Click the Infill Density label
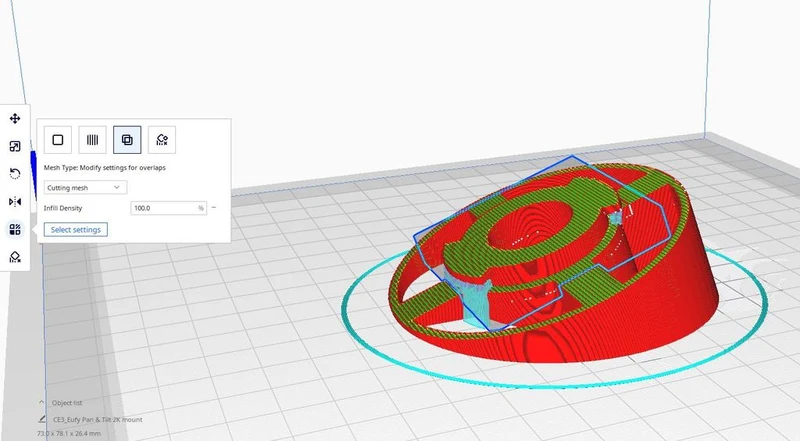The width and height of the screenshot is (800, 441). [63, 208]
